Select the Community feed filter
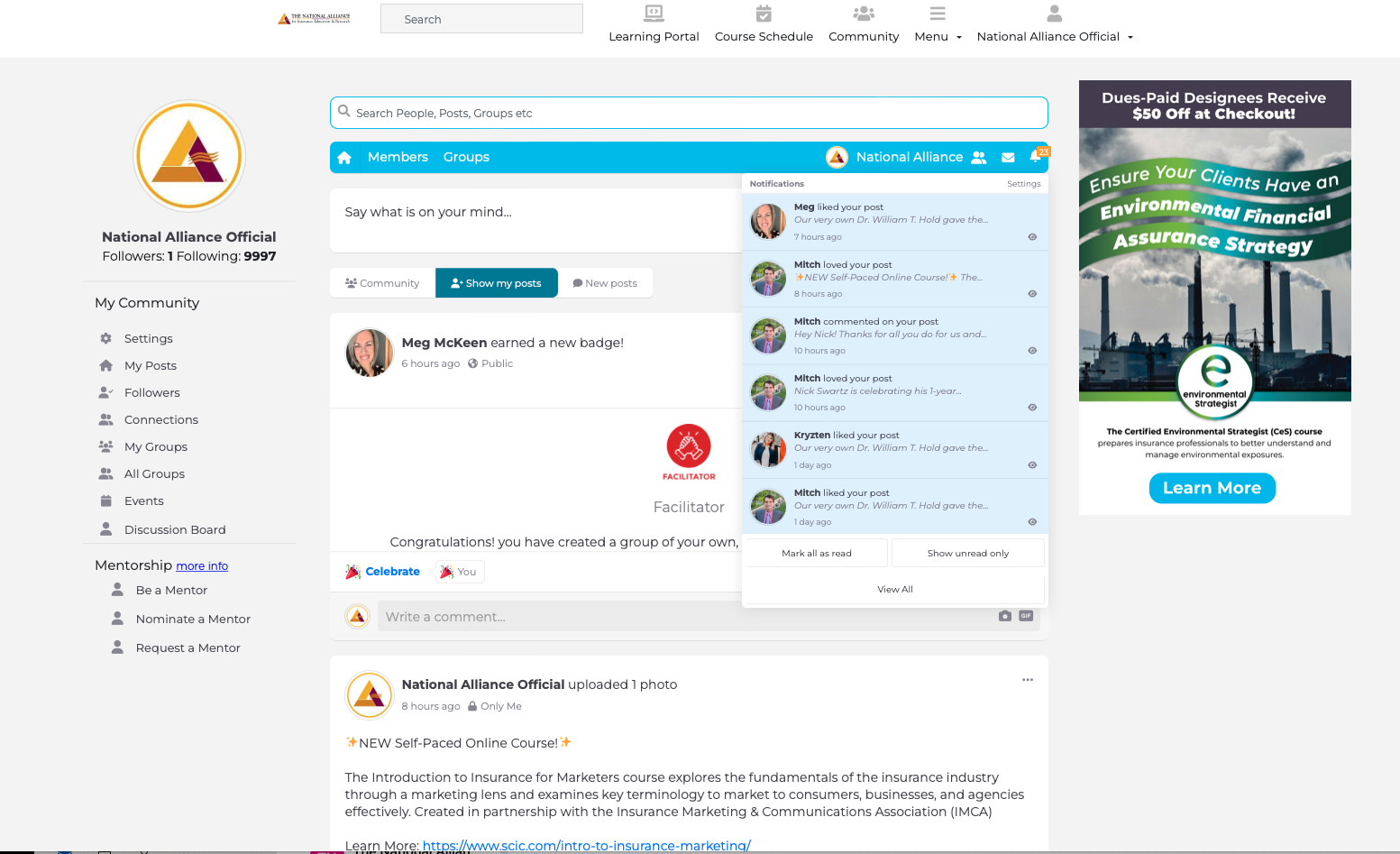Image resolution: width=1400 pixels, height=854 pixels. tap(382, 283)
